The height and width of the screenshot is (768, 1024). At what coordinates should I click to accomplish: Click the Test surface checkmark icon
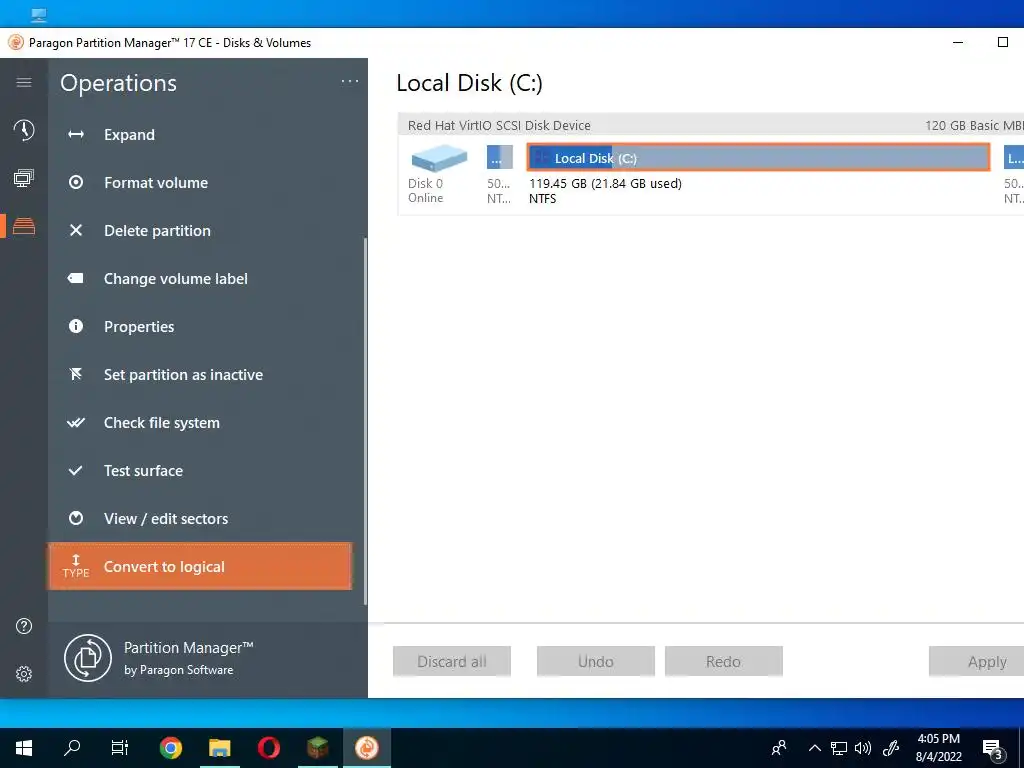[76, 470]
